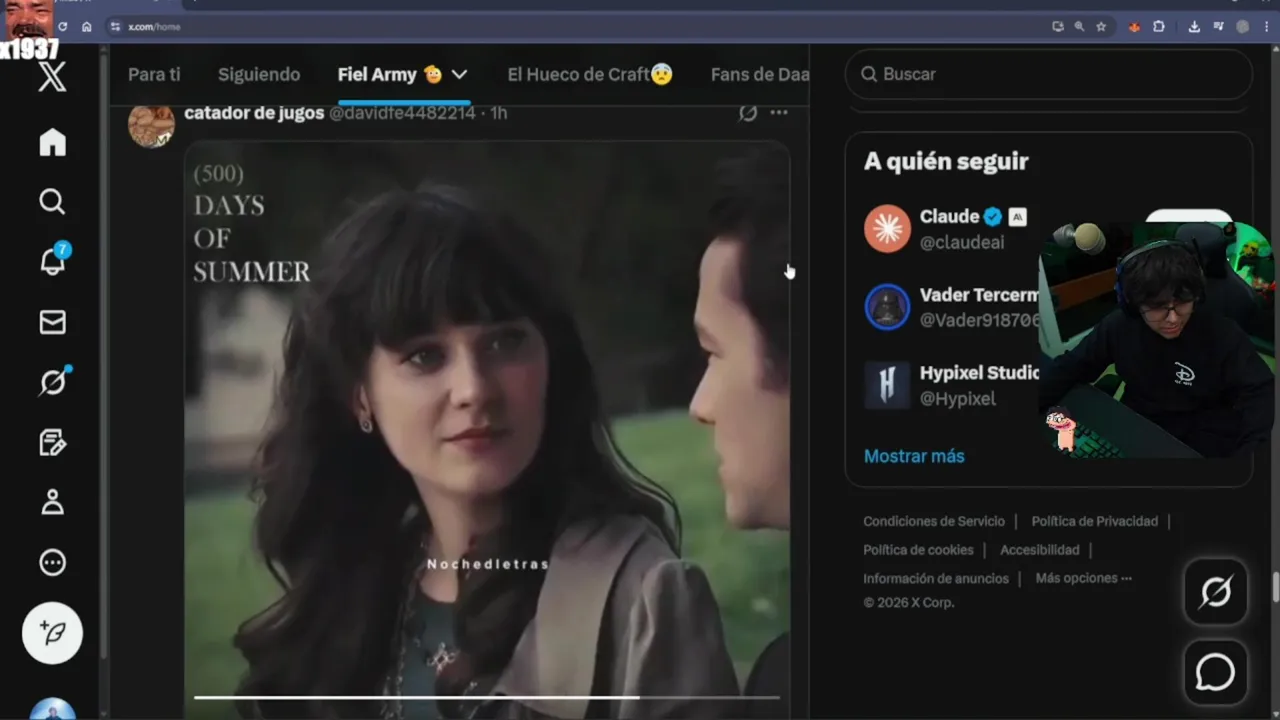Open the Lists/Articles compose icon in sidebar
This screenshot has width=1280, height=720.
[52, 442]
